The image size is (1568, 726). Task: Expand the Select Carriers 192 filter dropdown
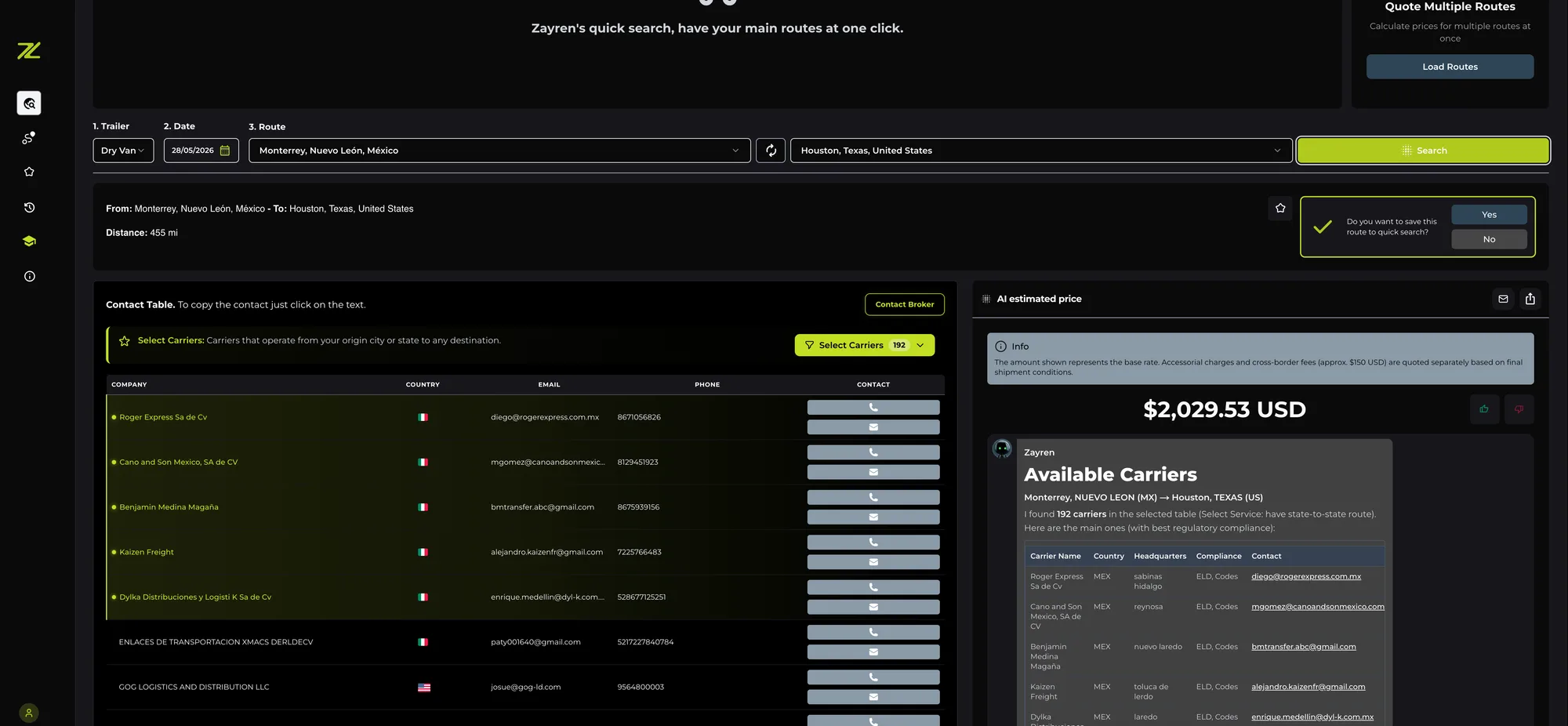tap(865, 345)
